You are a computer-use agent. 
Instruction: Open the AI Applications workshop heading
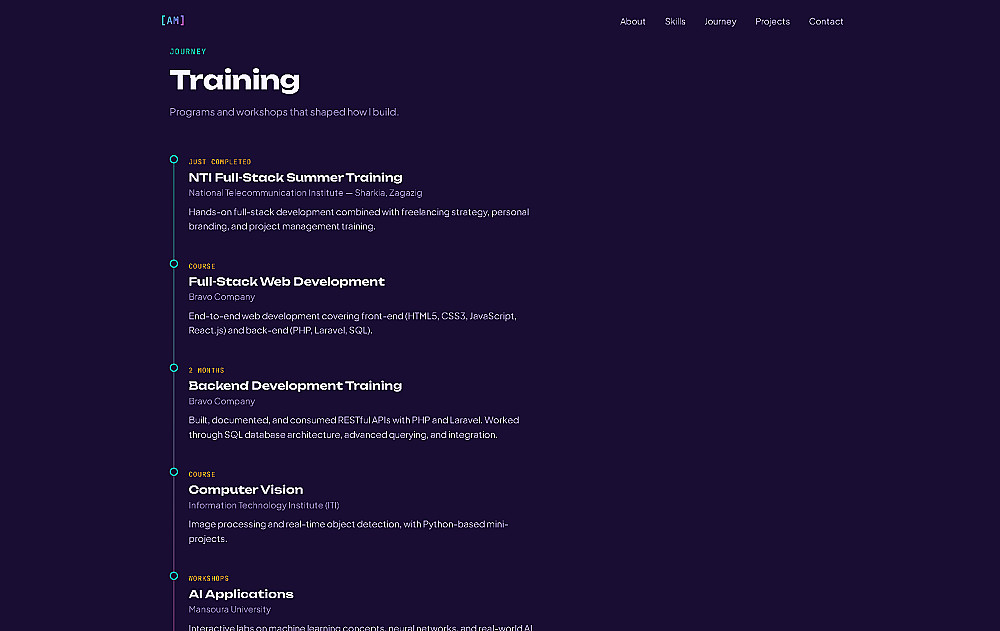coord(241,594)
